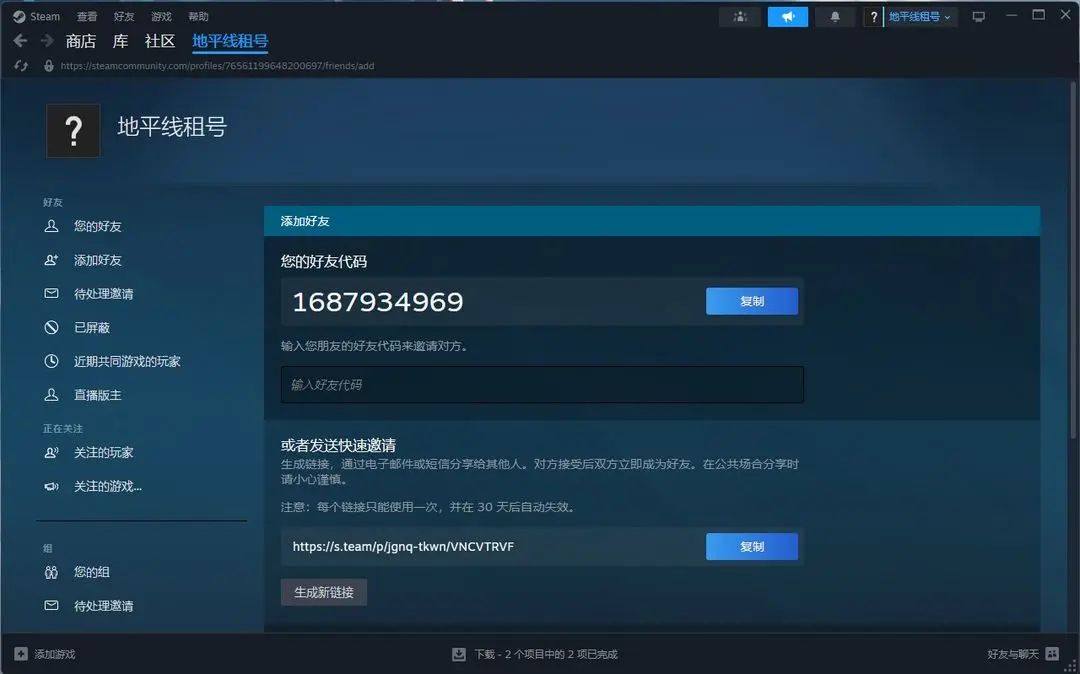The width and height of the screenshot is (1080, 674).
Task: Click the back navigation arrow
Action: coord(20,41)
